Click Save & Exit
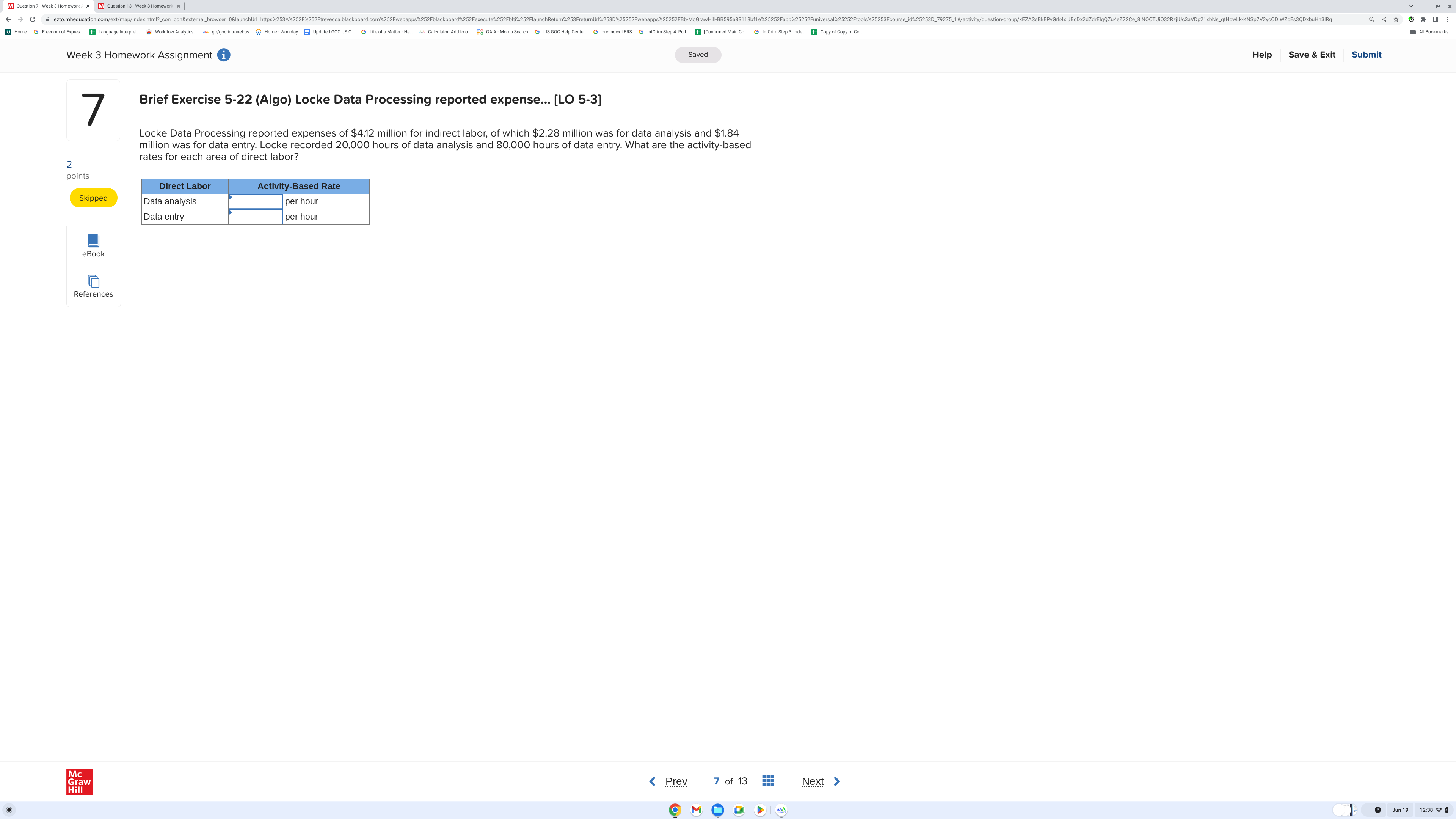Image resolution: width=1456 pixels, height=819 pixels. tap(1311, 55)
